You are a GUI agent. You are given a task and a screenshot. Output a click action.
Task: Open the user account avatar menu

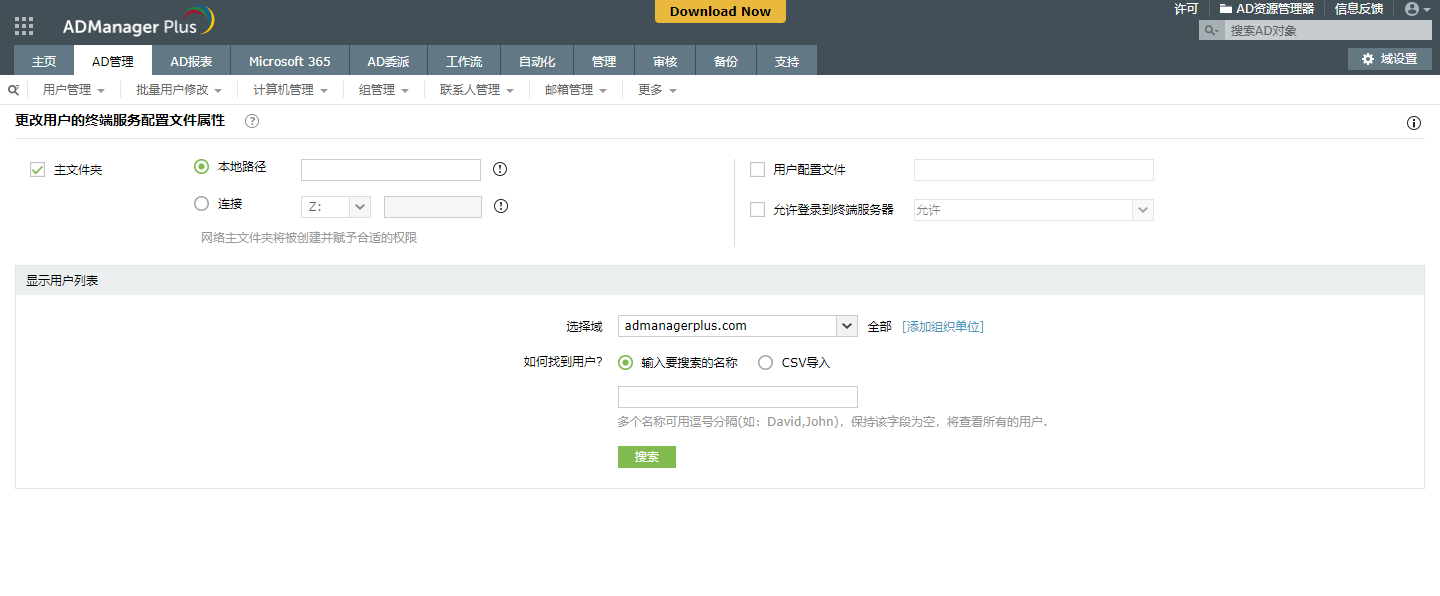[x=1416, y=9]
